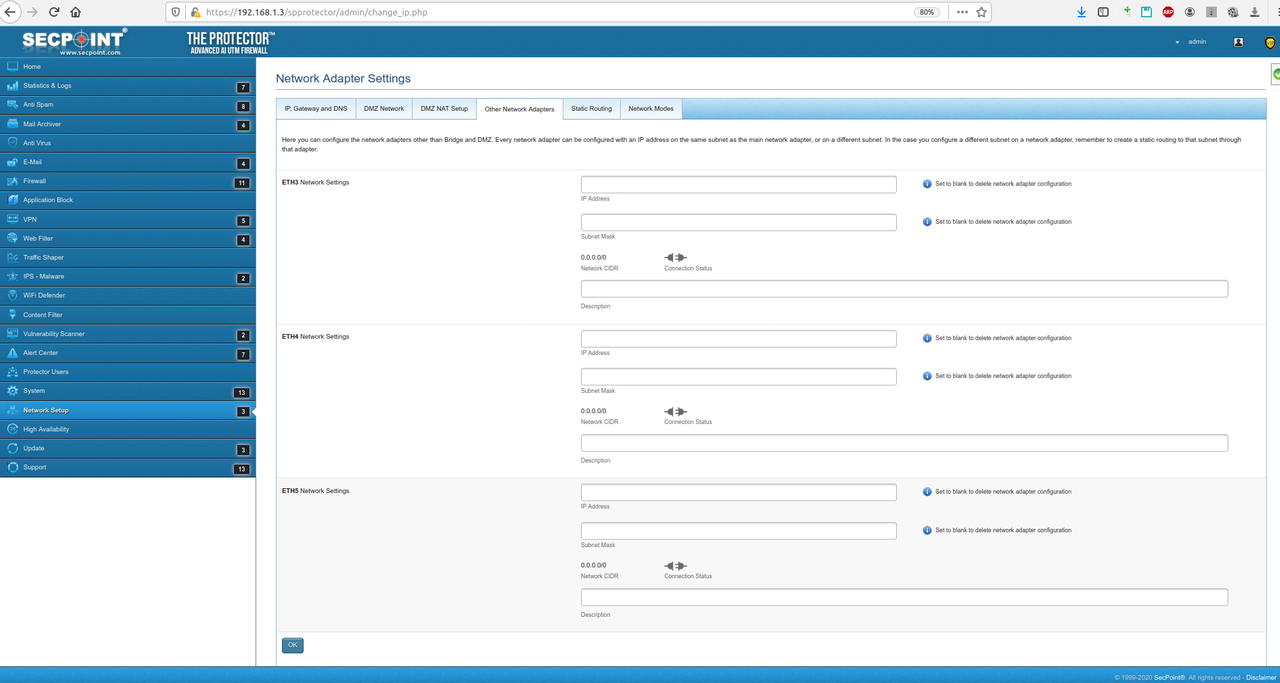Go back using the browser back arrow
This screenshot has width=1280, height=683.
(11, 12)
